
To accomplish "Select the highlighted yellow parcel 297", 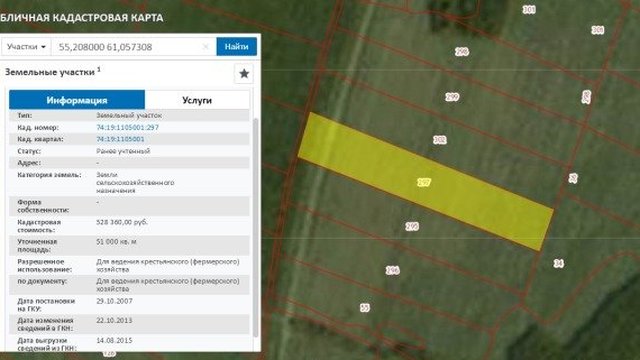I will click(x=424, y=182).
